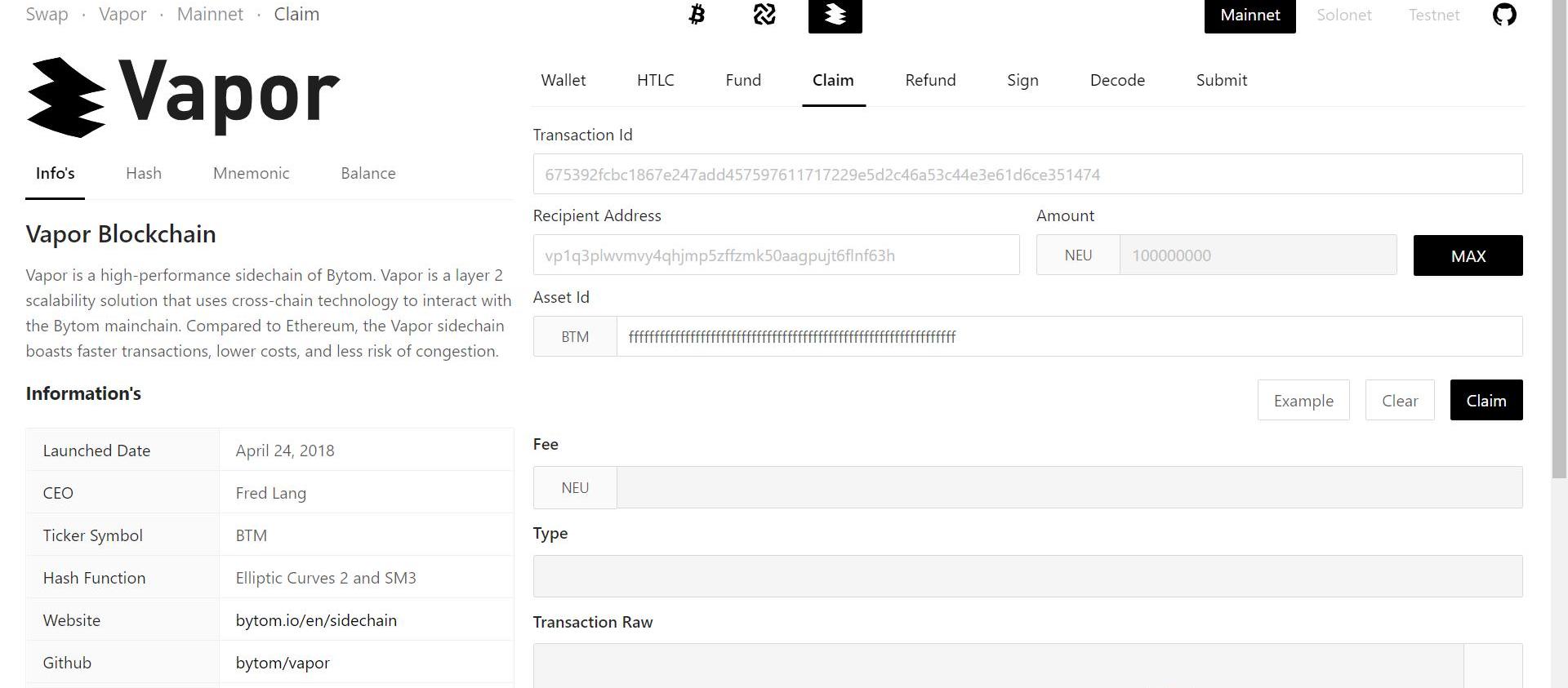Switch network to Testnet

1433,16
